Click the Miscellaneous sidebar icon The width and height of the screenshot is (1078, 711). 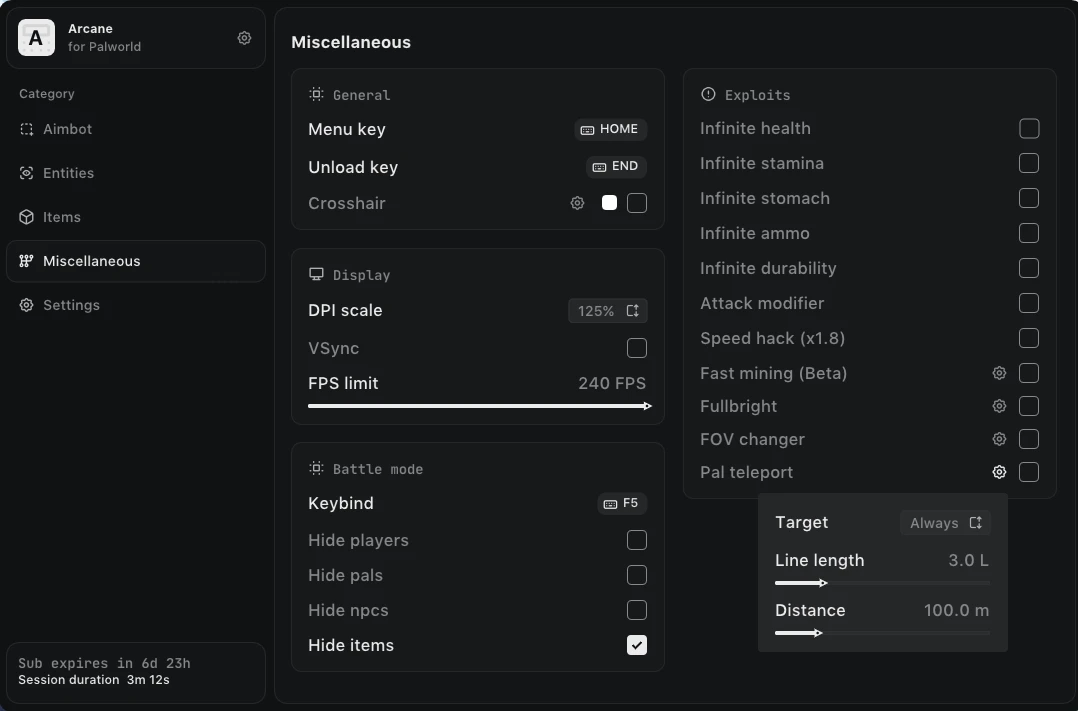coord(26,261)
